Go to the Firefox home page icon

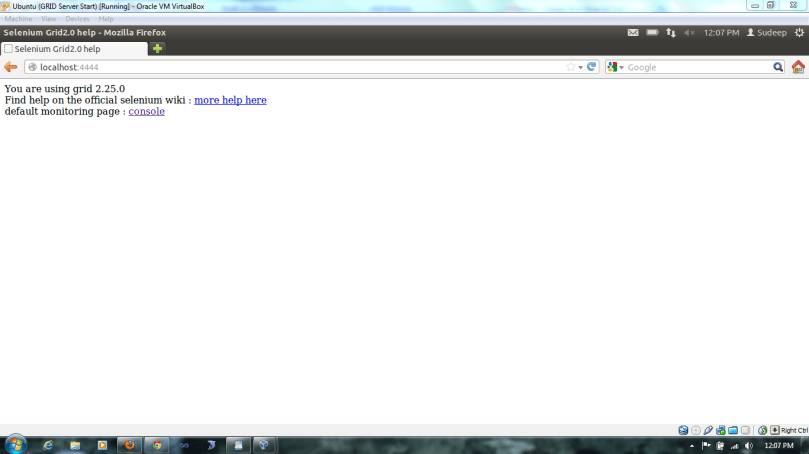tap(798, 67)
